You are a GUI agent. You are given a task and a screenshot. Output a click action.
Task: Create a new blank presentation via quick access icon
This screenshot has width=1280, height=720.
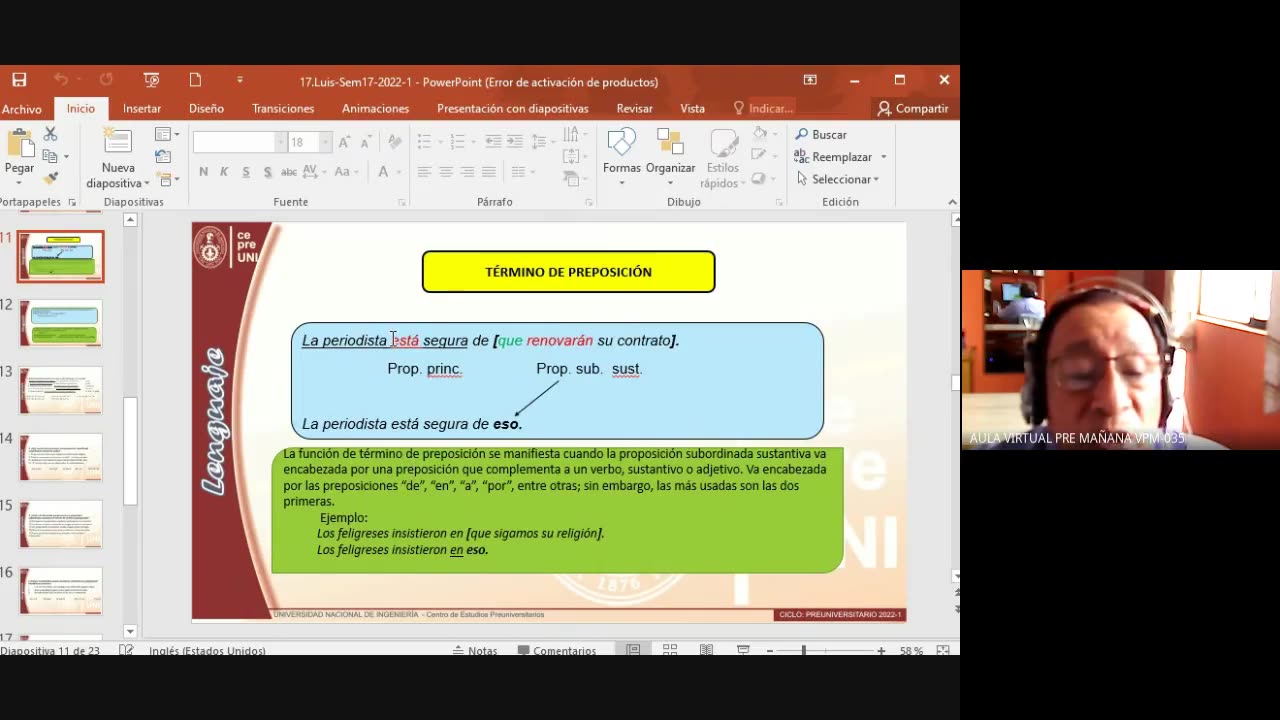196,80
